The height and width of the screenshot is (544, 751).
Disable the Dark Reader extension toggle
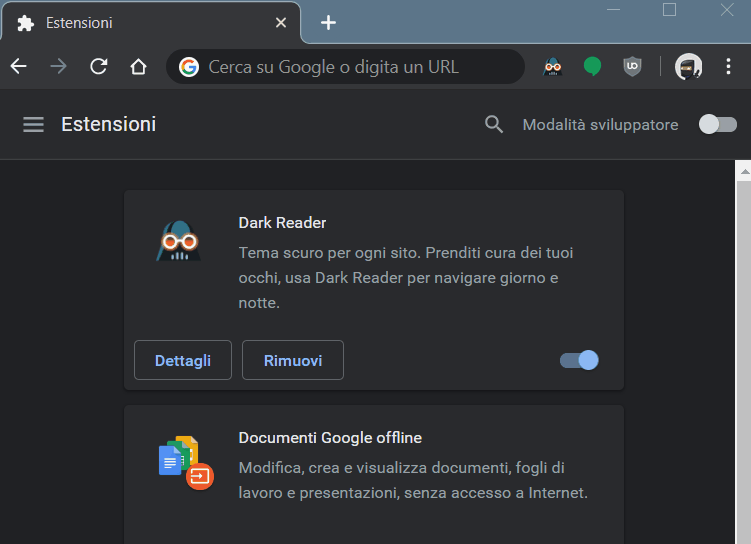coord(580,360)
